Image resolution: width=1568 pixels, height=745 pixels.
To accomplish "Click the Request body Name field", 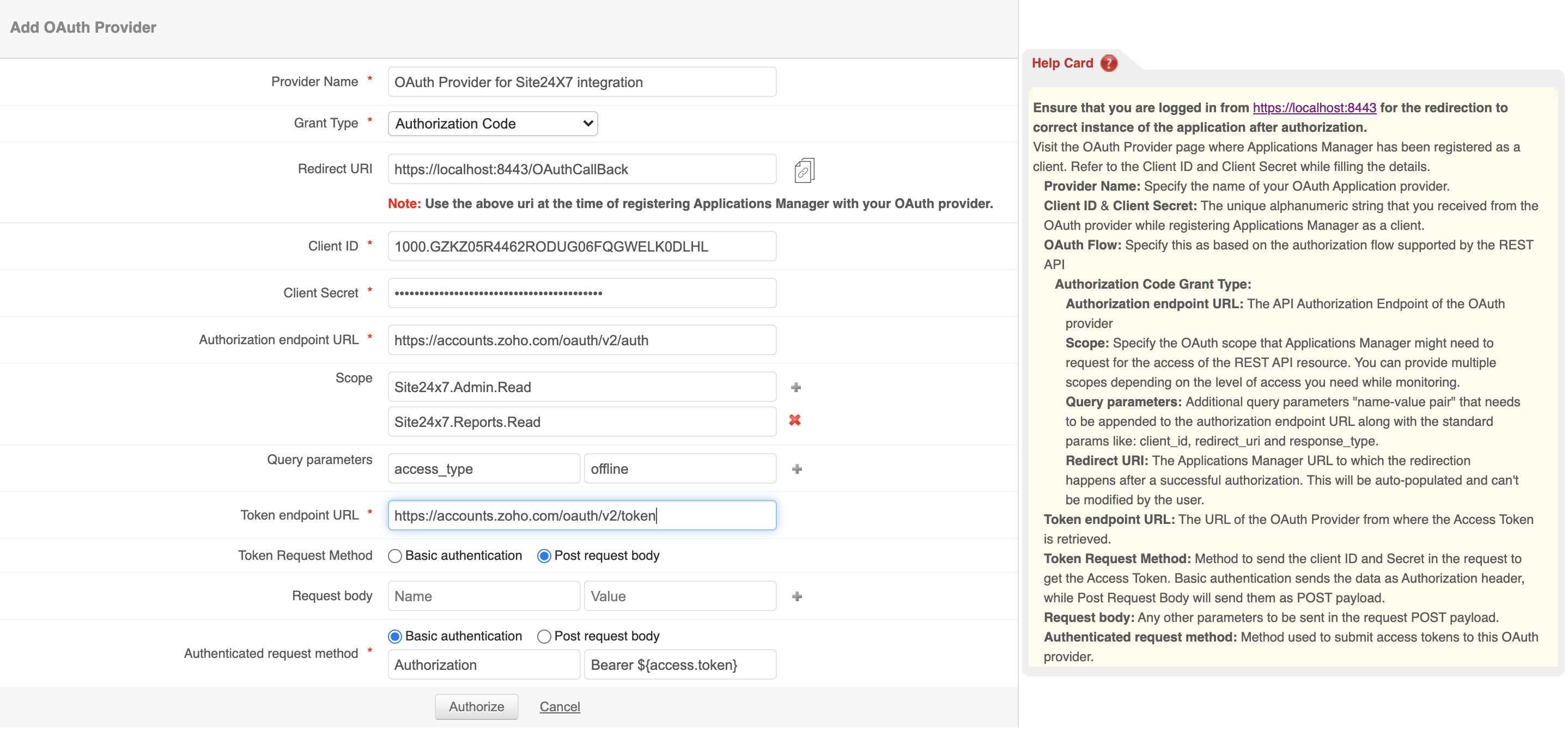I will click(483, 596).
